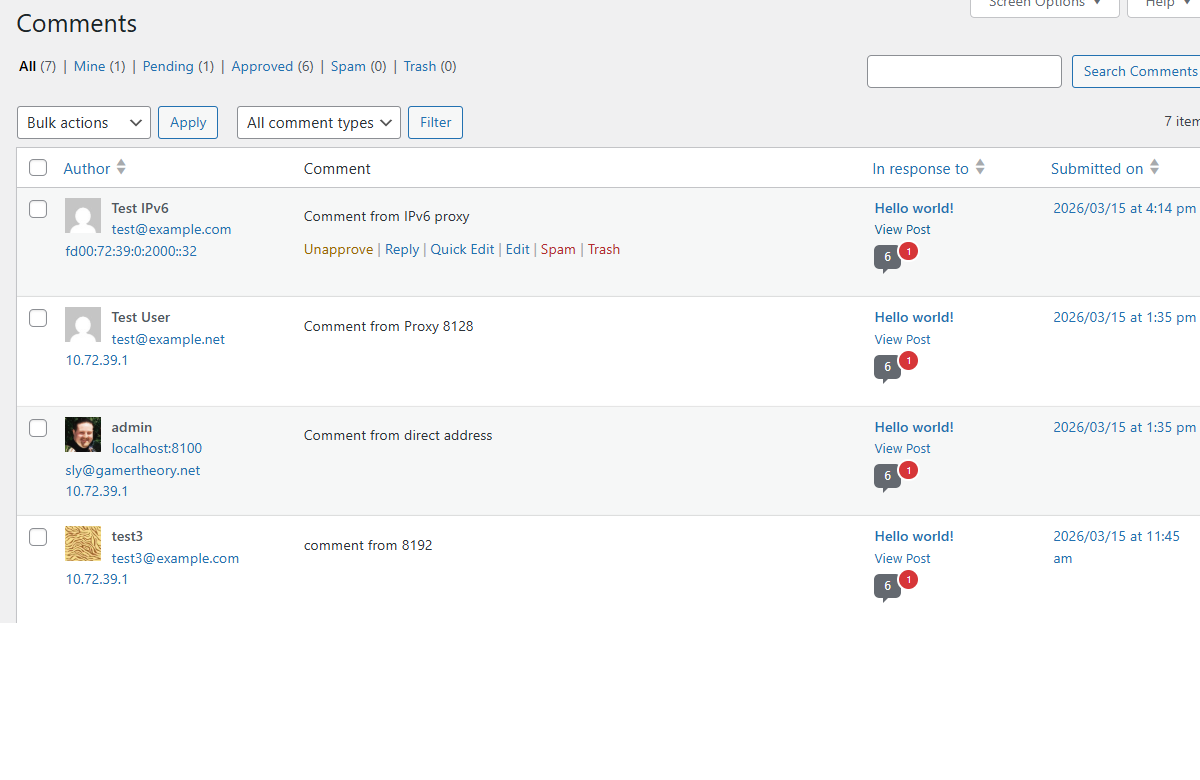Open the Screen Options panel

(1043, 5)
